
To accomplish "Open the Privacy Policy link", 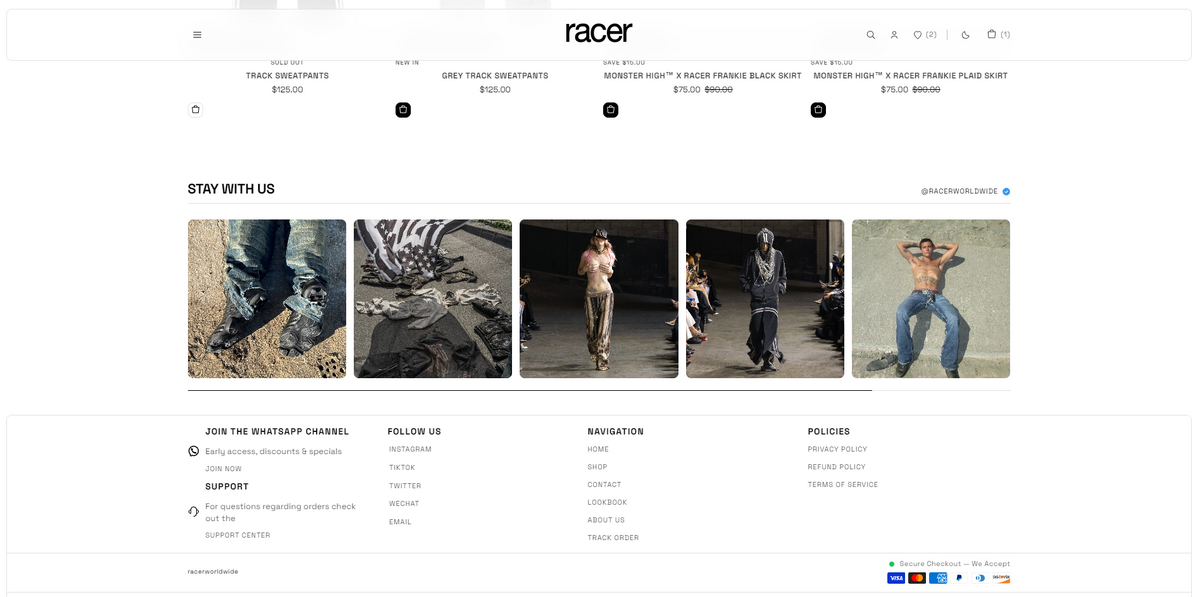I will (837, 449).
